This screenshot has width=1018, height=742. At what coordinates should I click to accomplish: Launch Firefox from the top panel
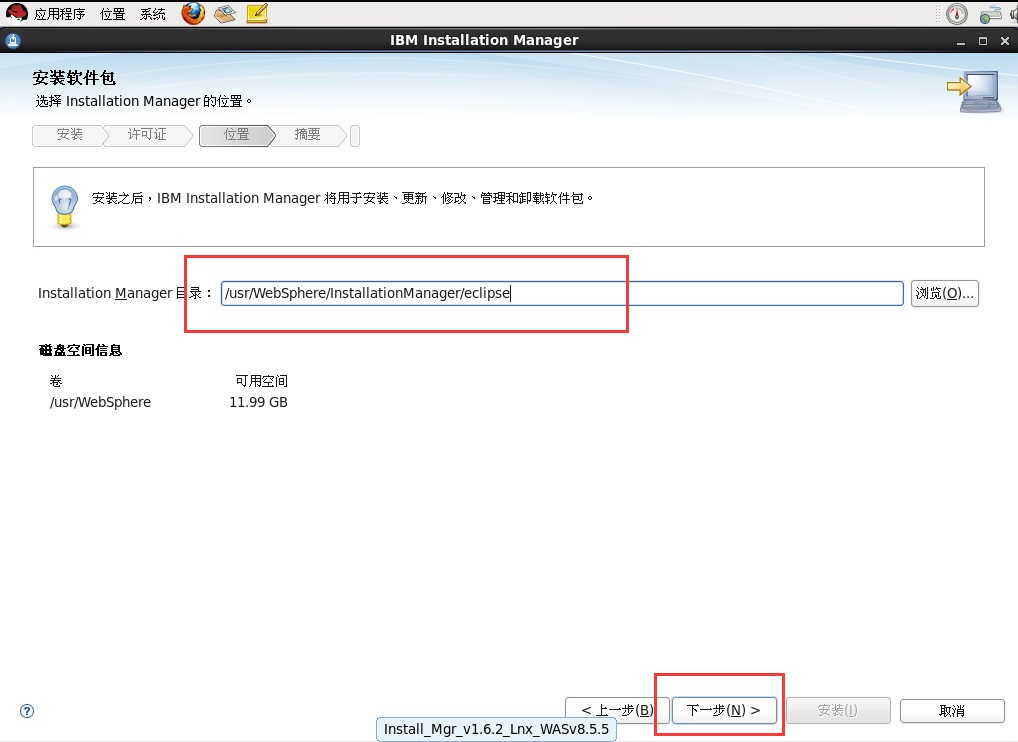193,13
